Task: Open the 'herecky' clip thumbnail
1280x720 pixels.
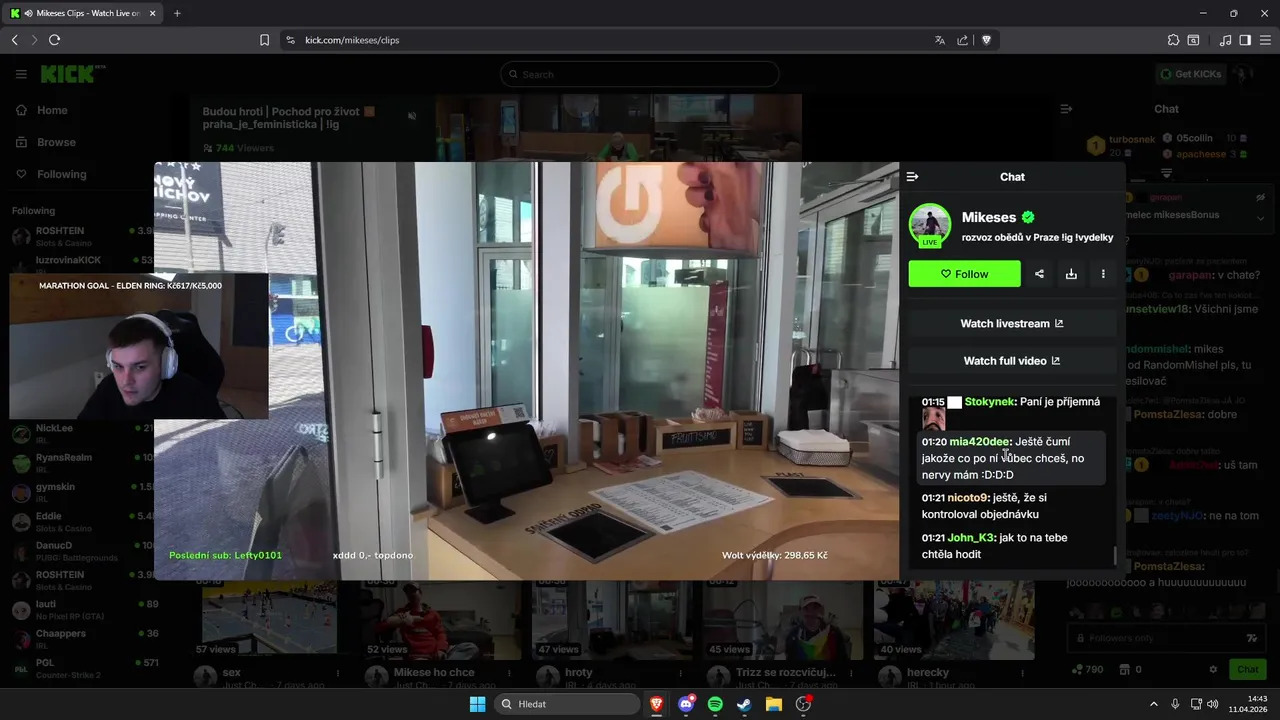Action: (954, 618)
